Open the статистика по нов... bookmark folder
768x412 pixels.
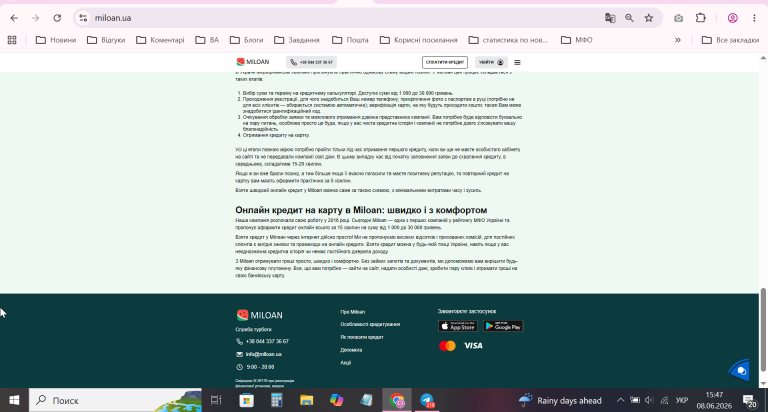click(x=508, y=40)
